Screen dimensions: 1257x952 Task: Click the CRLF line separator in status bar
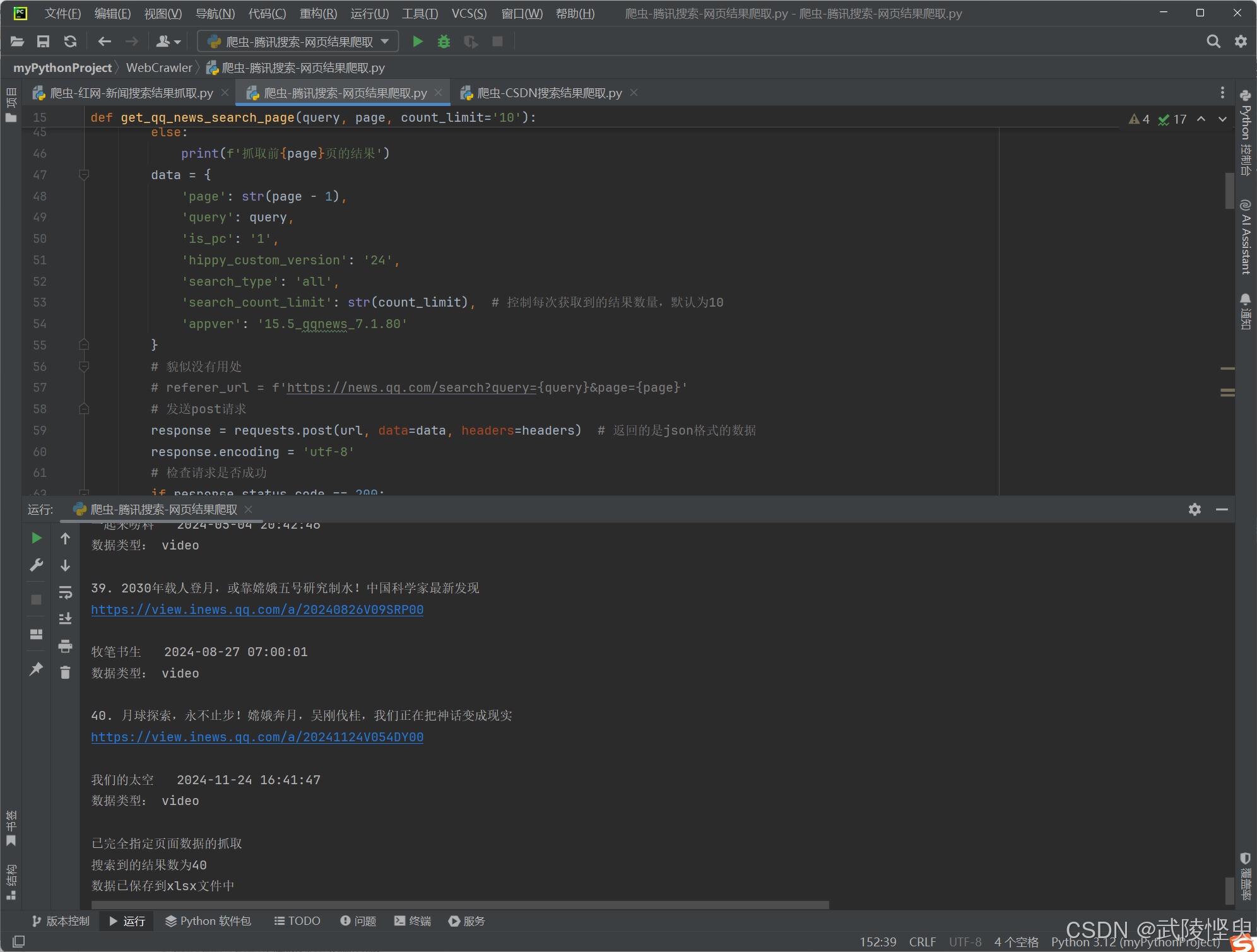coord(922,942)
